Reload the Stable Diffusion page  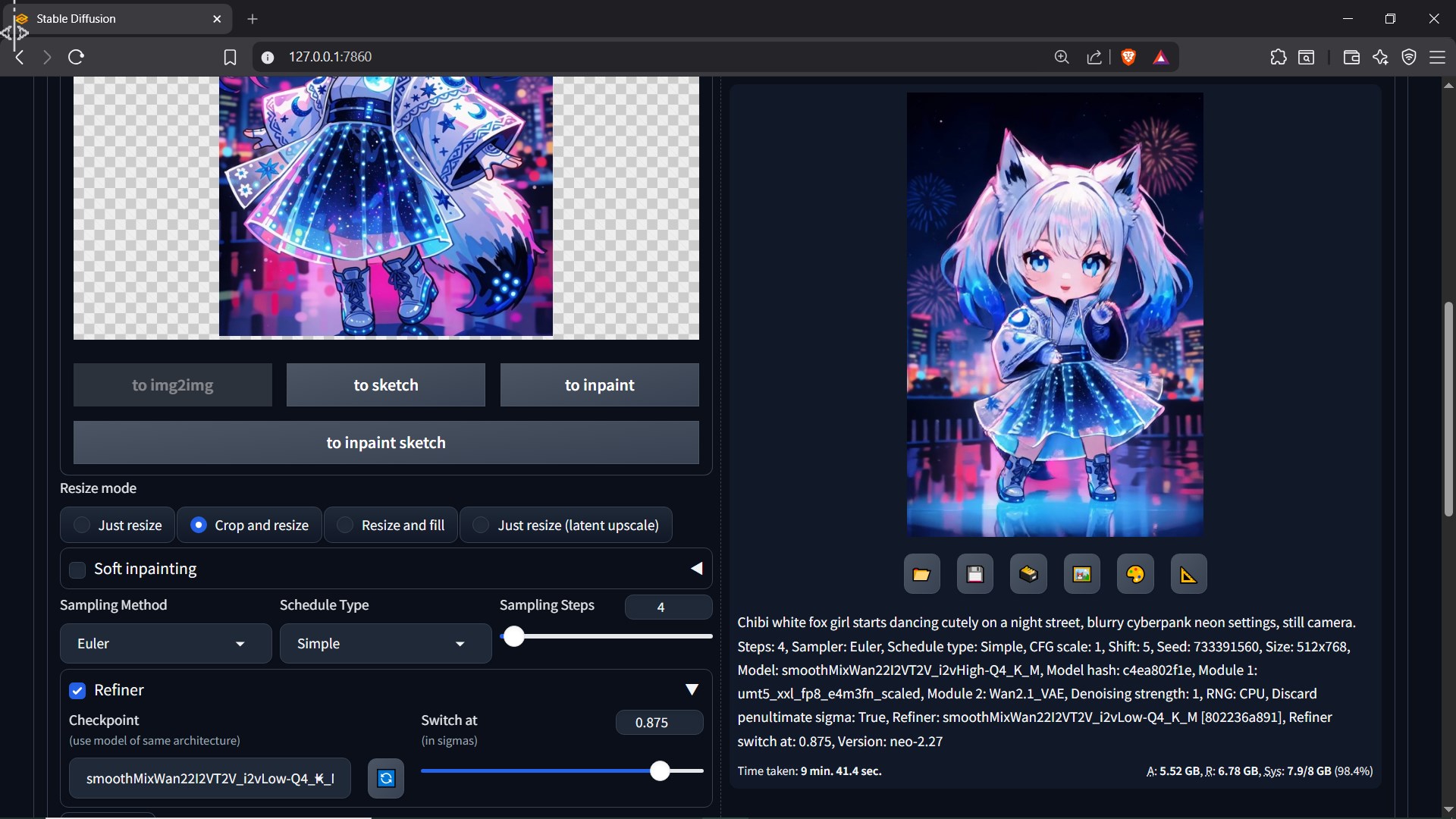pyautogui.click(x=76, y=57)
